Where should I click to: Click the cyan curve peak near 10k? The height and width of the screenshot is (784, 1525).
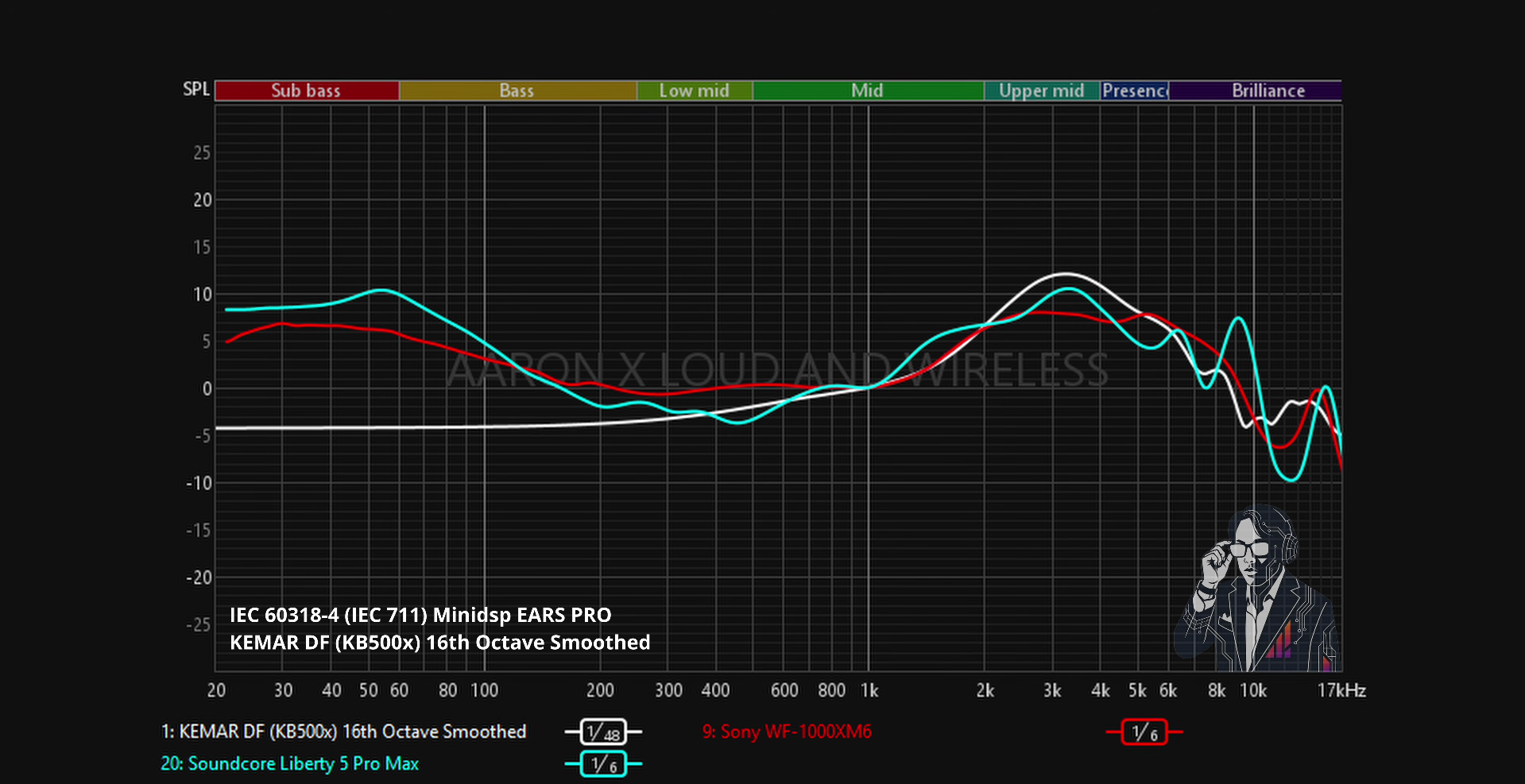pyautogui.click(x=1238, y=319)
